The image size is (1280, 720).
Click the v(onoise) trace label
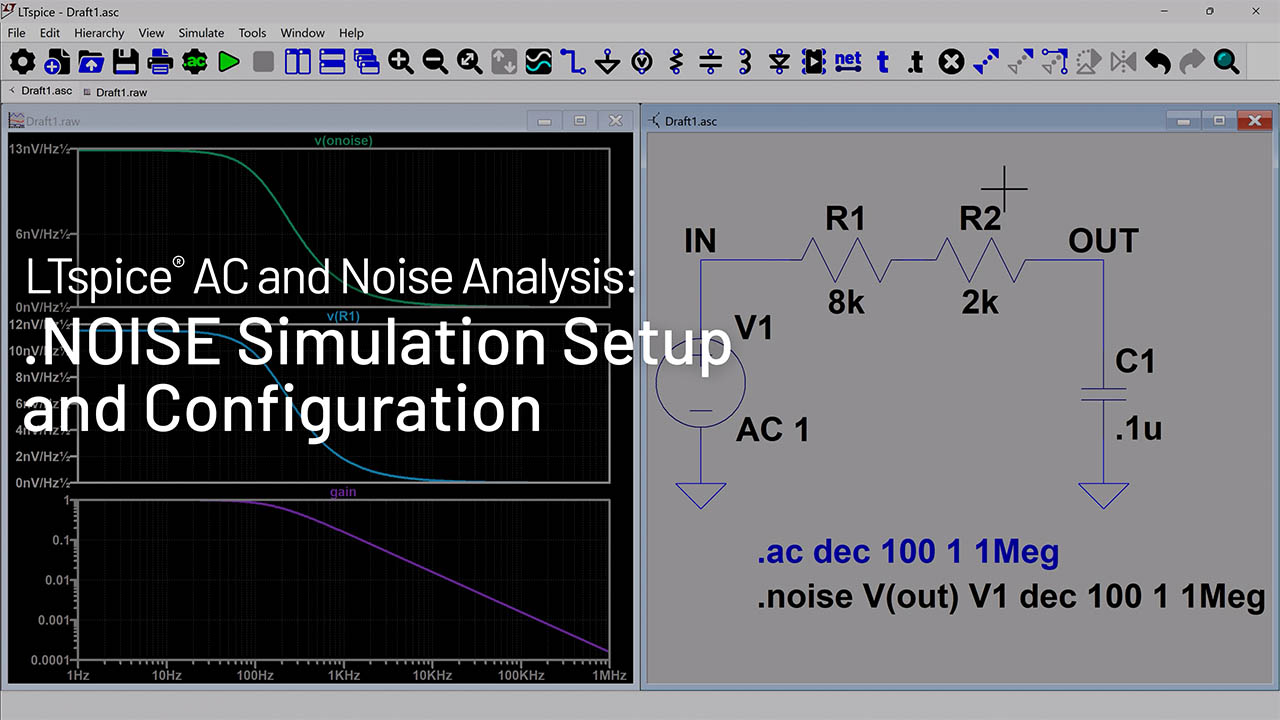pos(343,141)
